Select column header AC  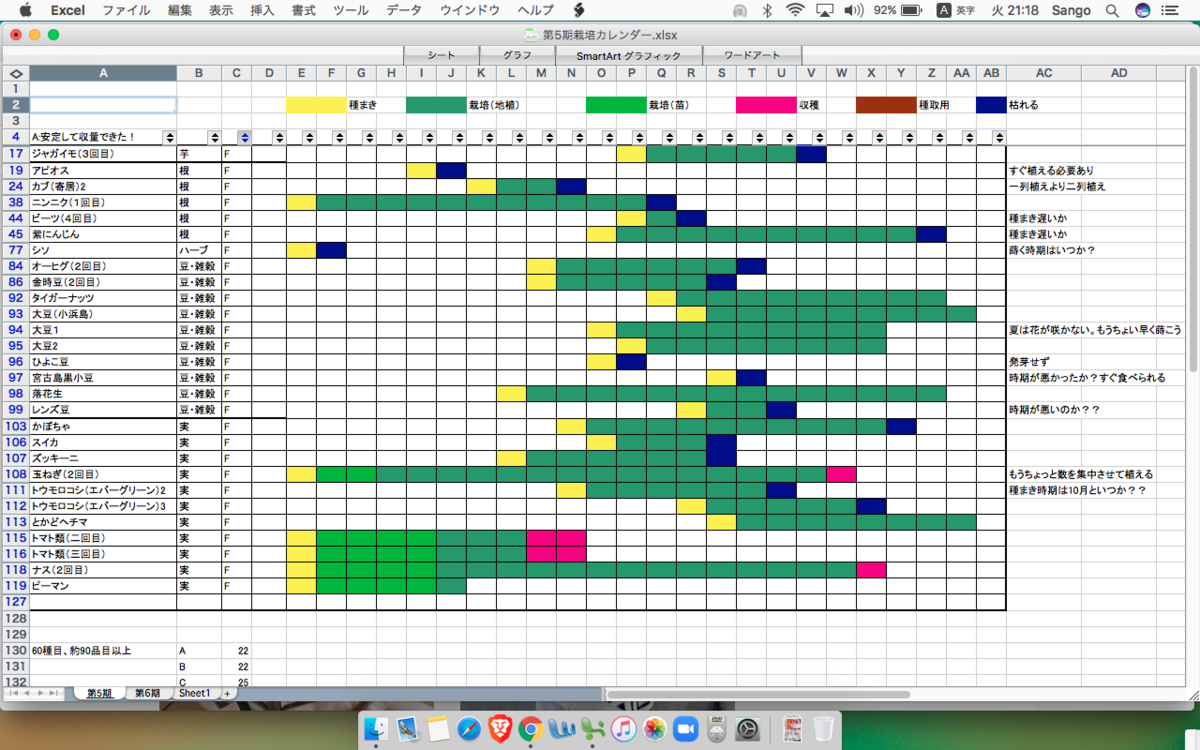click(1043, 73)
